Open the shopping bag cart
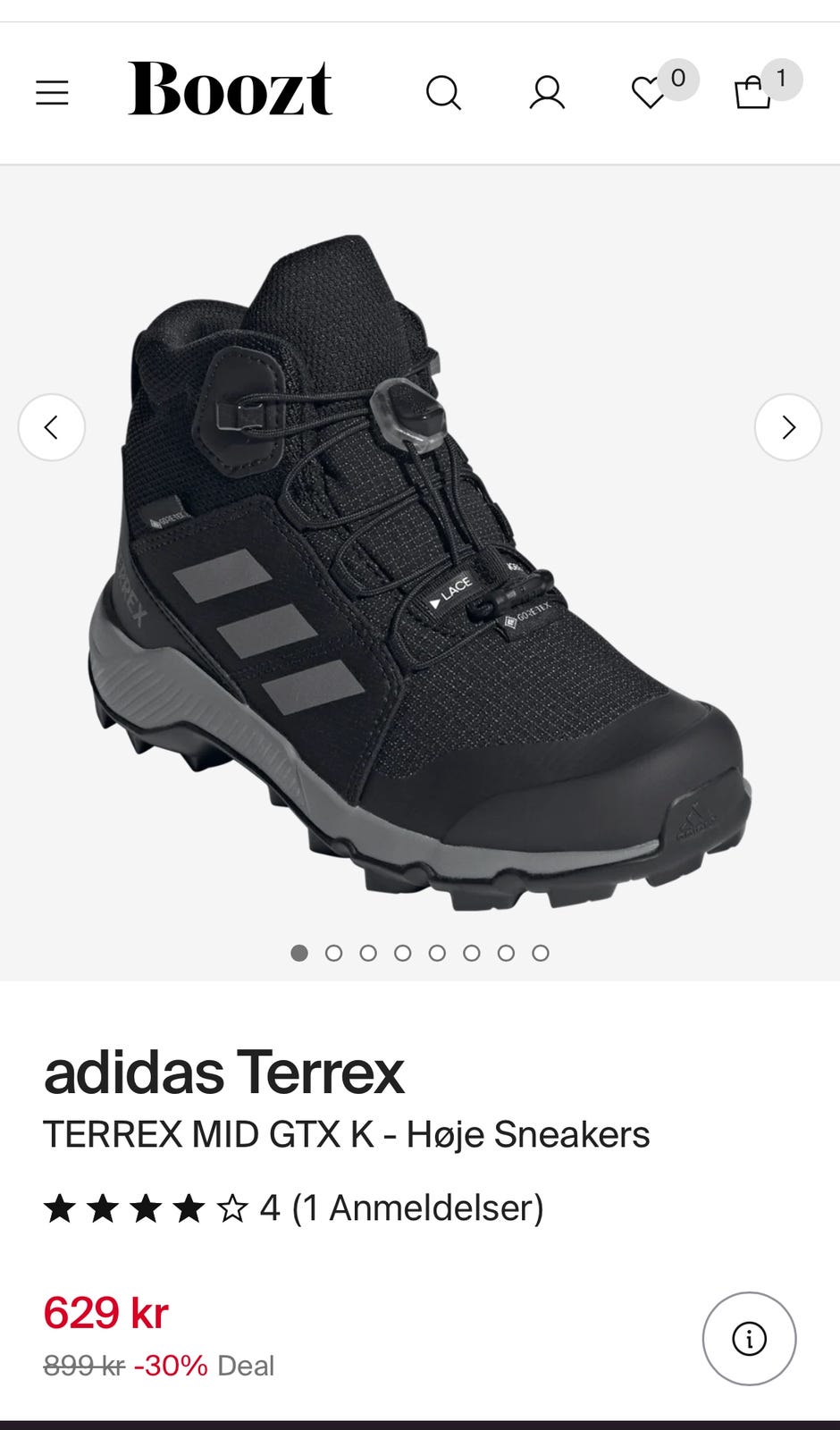Screen dimensions: 840x1430 (752, 93)
